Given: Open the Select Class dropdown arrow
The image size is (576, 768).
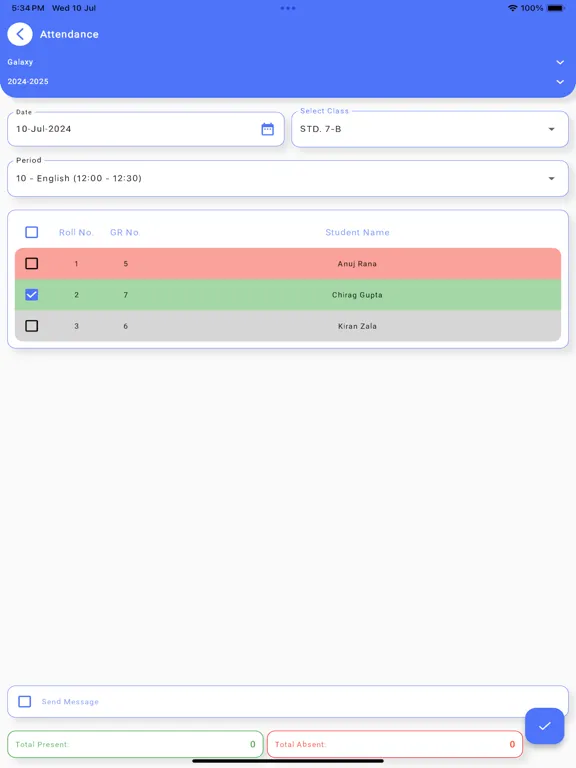Looking at the screenshot, I should pos(552,129).
